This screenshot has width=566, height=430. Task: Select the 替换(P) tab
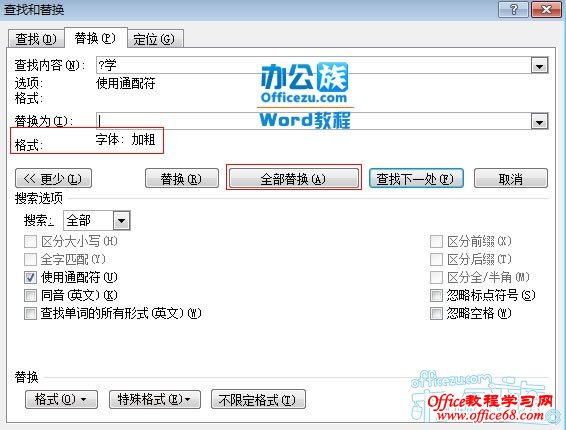point(95,38)
